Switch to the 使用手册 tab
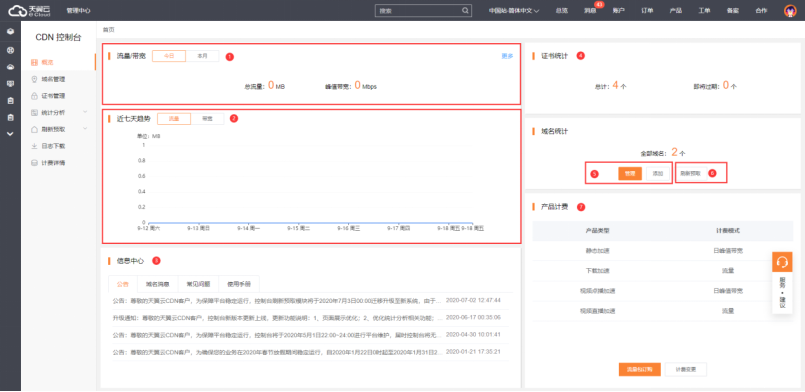 click(x=239, y=284)
